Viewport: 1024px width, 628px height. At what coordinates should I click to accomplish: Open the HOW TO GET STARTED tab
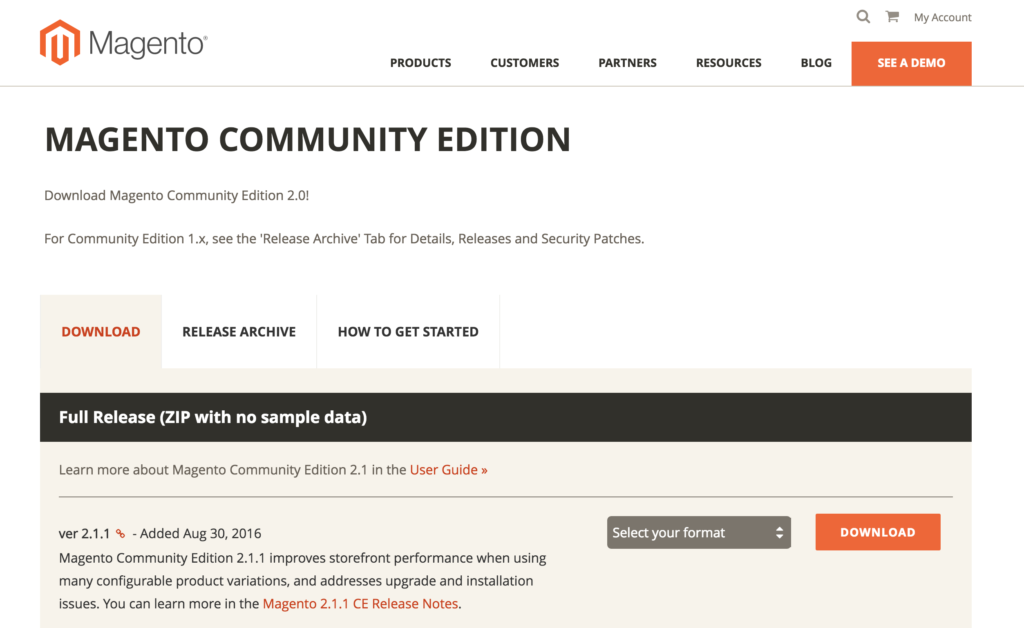408,331
